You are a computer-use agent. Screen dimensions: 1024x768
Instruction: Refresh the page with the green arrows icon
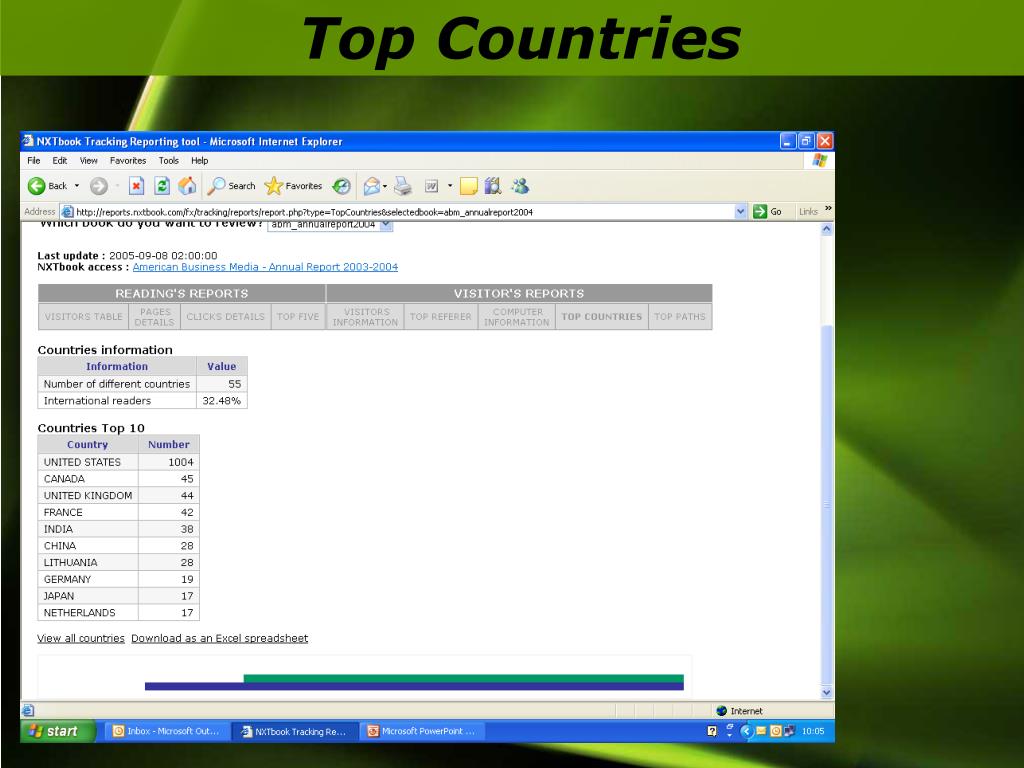pos(162,186)
